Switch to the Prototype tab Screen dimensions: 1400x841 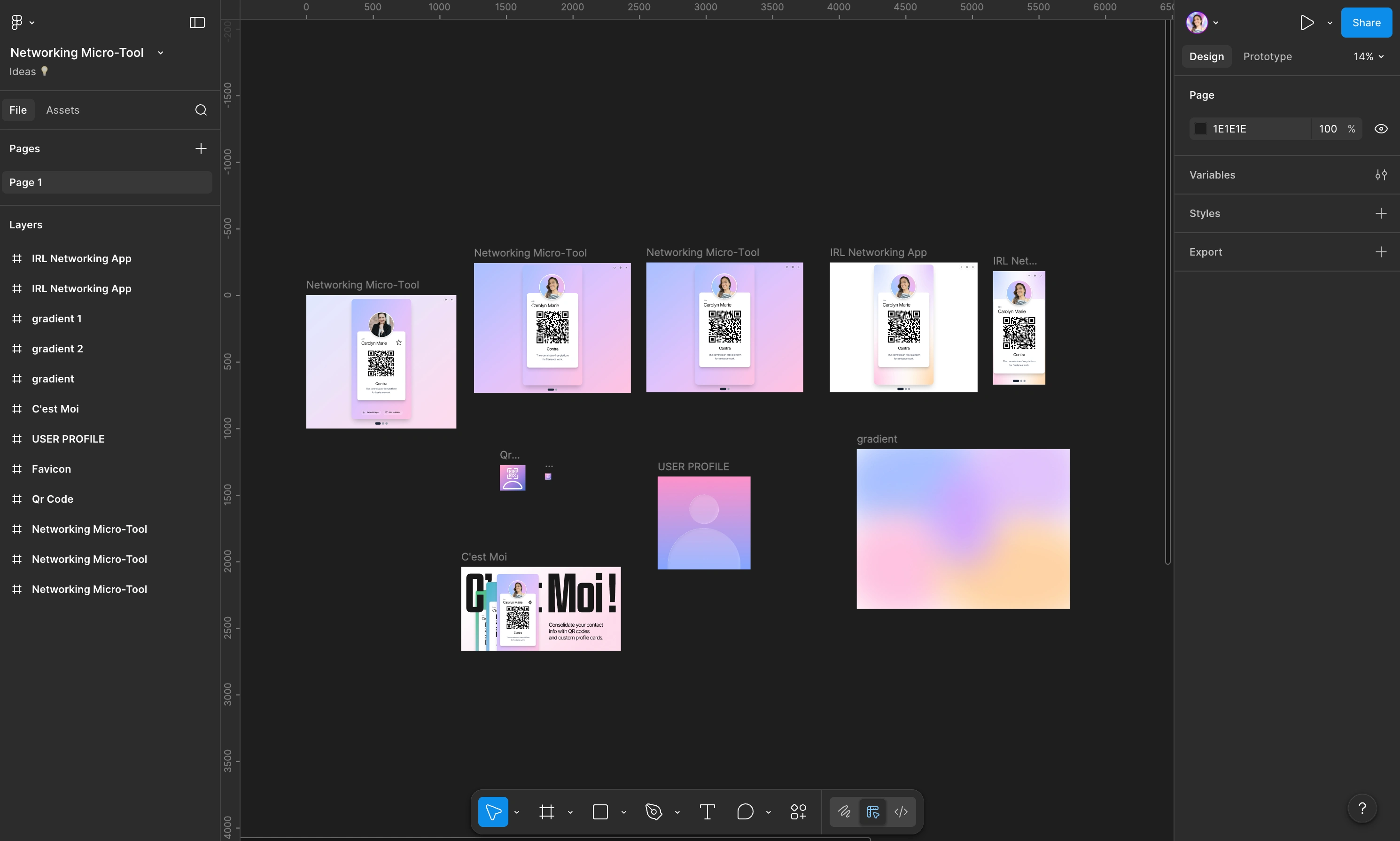(1267, 57)
